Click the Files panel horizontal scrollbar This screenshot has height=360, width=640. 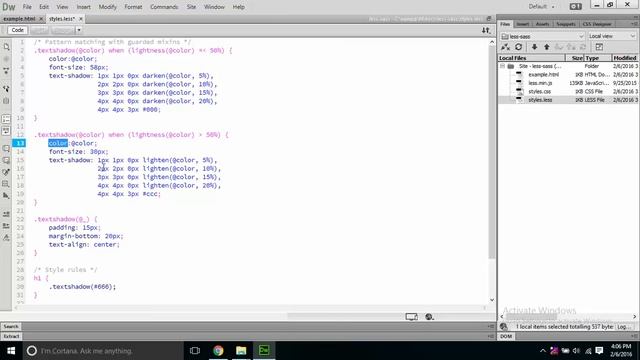pyautogui.click(x=531, y=317)
